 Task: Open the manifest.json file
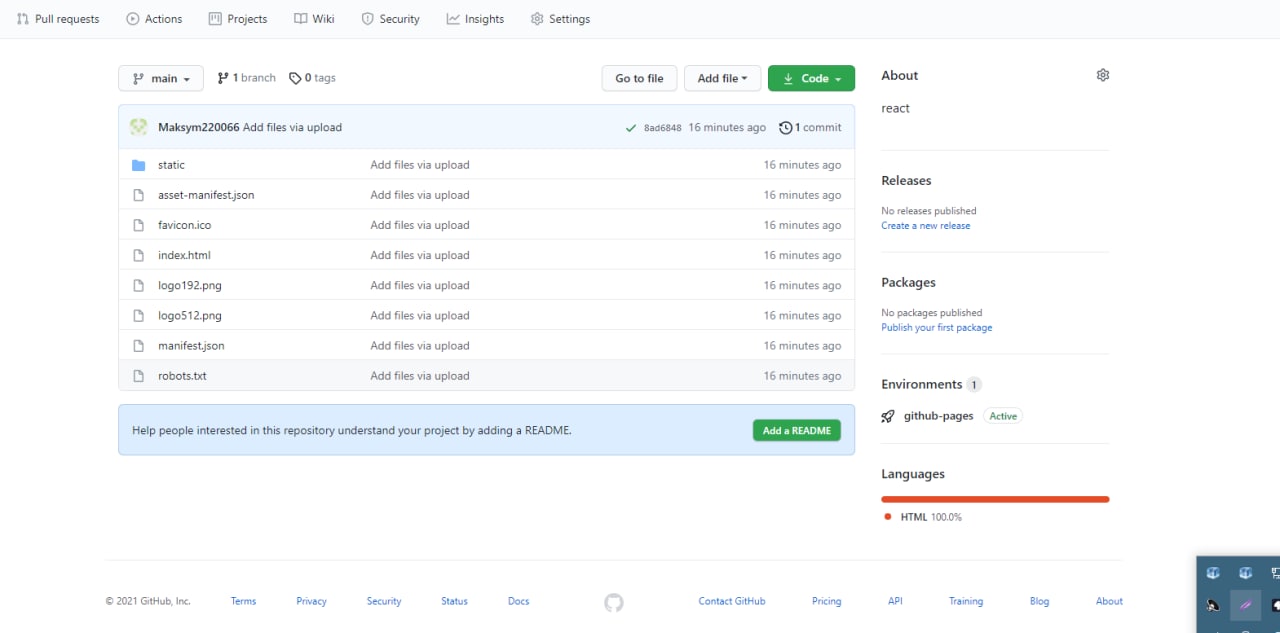coord(191,345)
